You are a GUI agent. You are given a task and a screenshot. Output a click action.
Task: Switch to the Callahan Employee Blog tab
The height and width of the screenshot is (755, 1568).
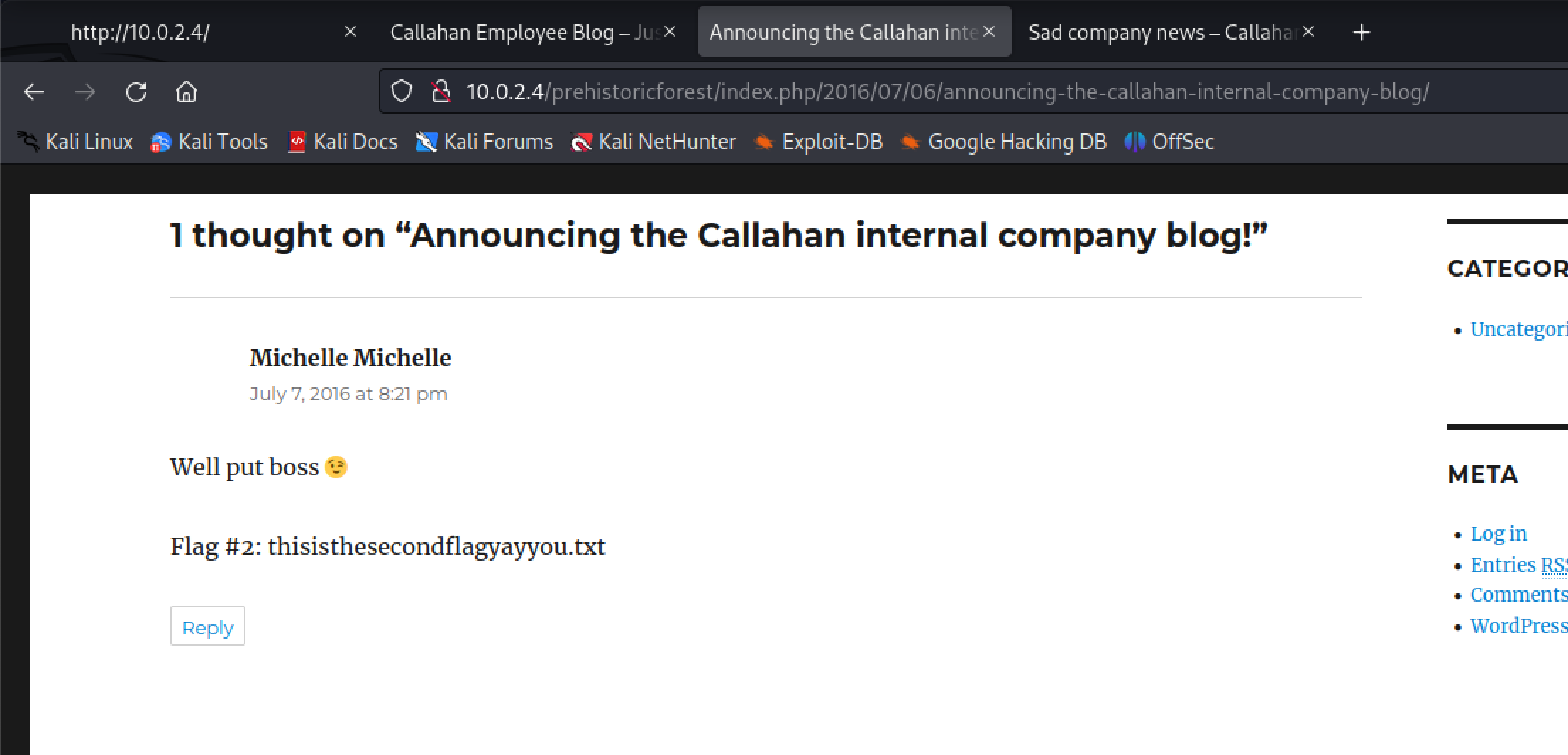(521, 33)
